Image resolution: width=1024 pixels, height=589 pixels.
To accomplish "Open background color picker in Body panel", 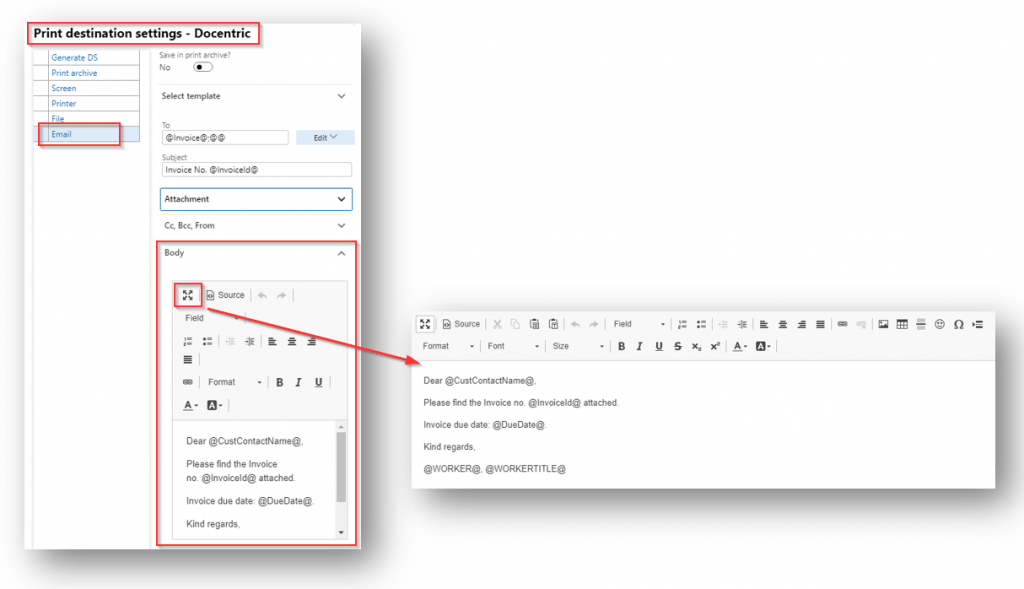I will [x=214, y=406].
